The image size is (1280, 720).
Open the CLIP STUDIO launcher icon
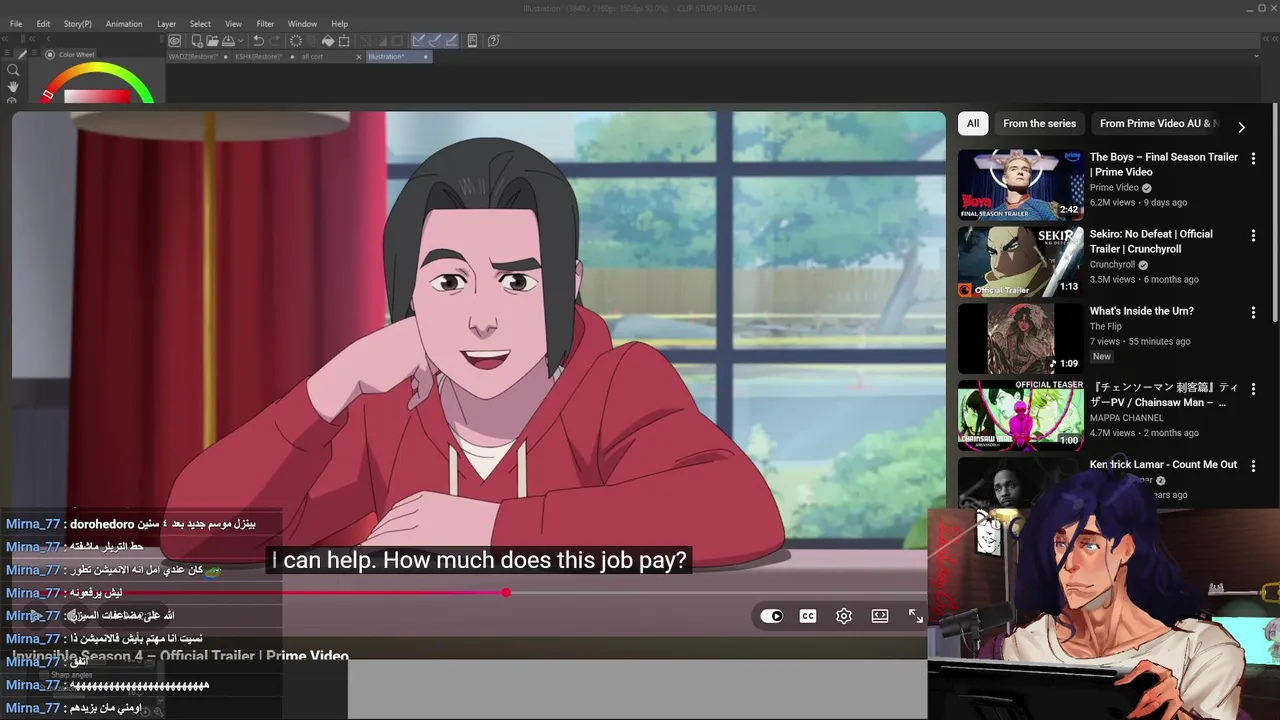(x=174, y=41)
